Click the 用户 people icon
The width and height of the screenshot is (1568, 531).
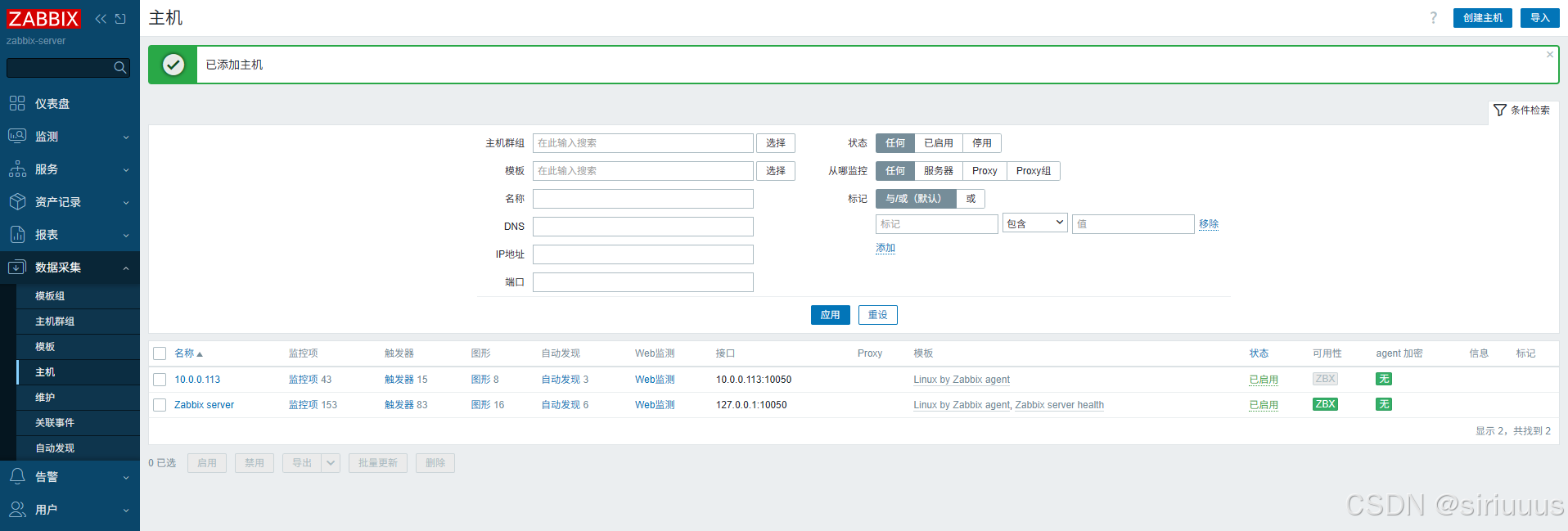pos(17,509)
